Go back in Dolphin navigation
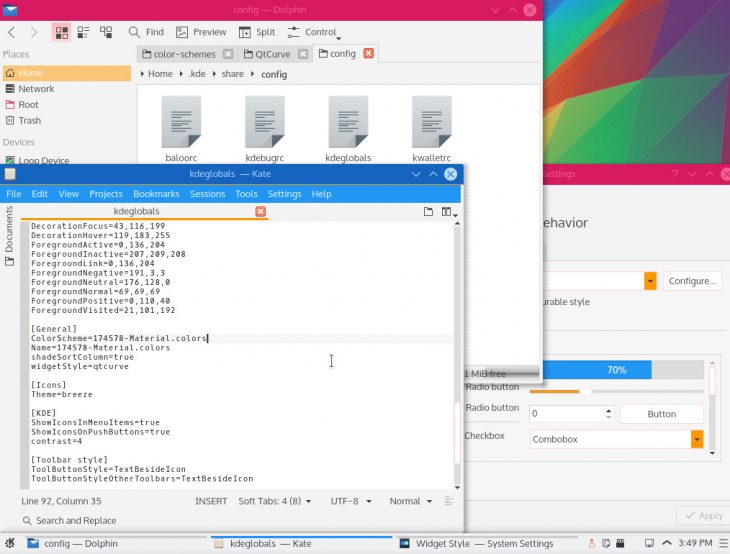Viewport: 730px width, 554px height. [x=12, y=32]
